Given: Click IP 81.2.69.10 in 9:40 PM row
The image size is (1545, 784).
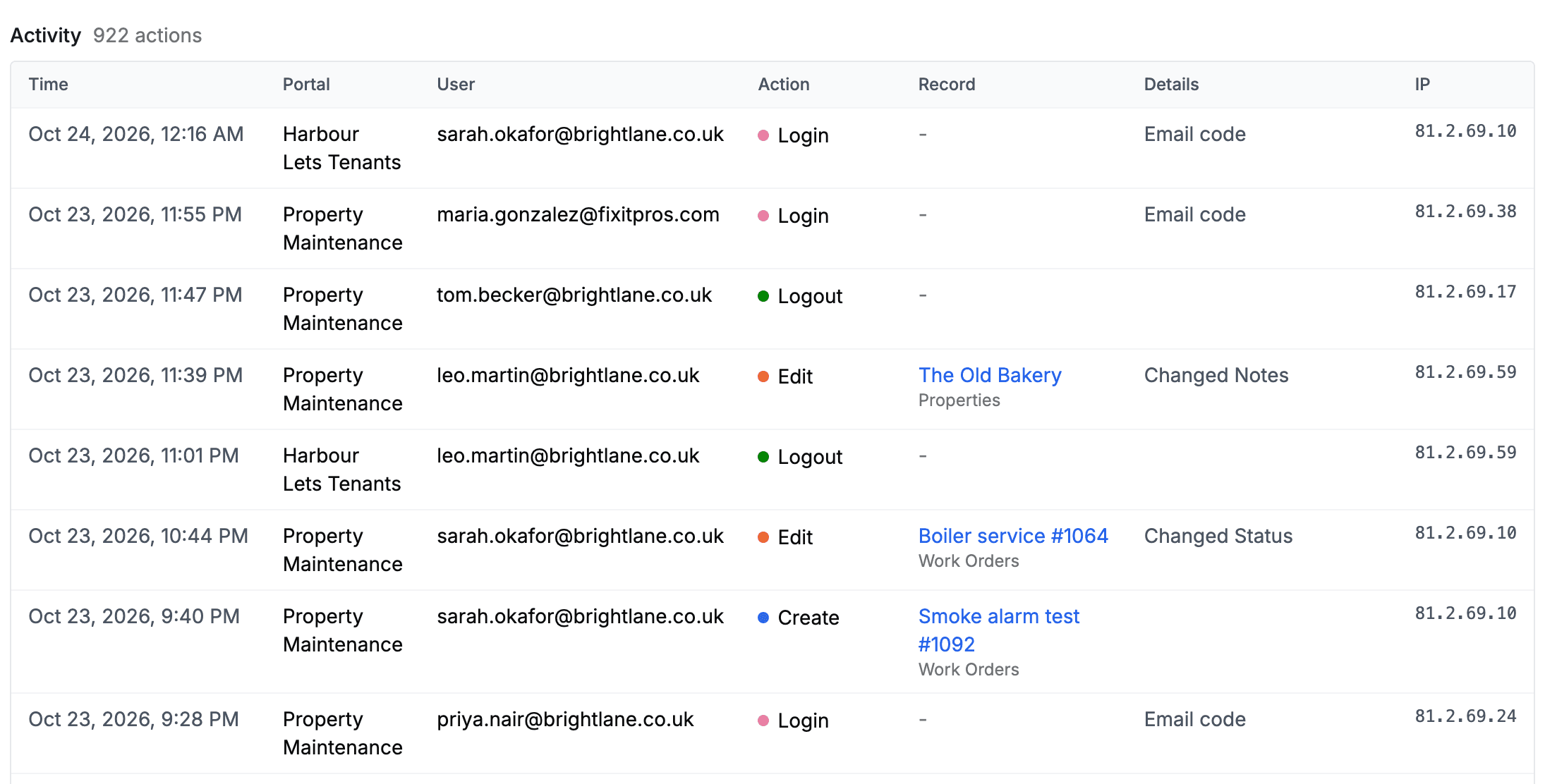Looking at the screenshot, I should [1465, 613].
